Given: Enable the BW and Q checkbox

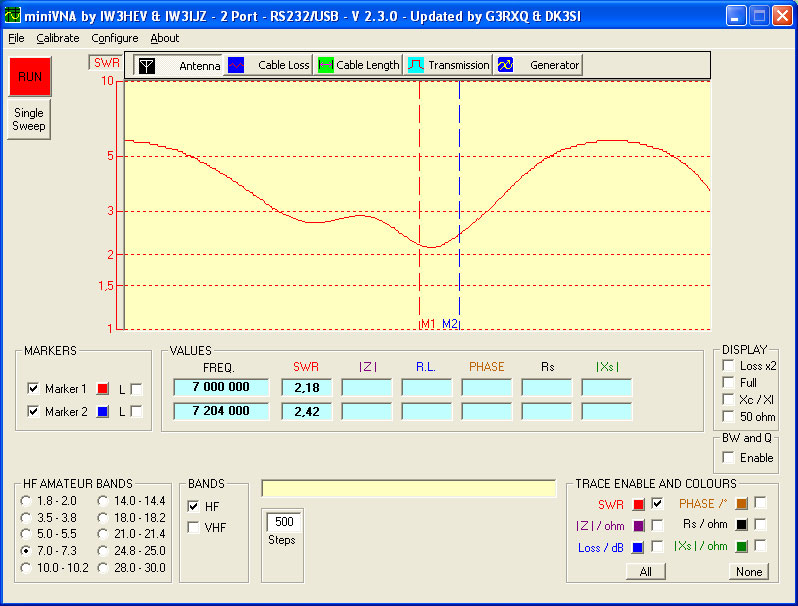Looking at the screenshot, I should coord(729,457).
